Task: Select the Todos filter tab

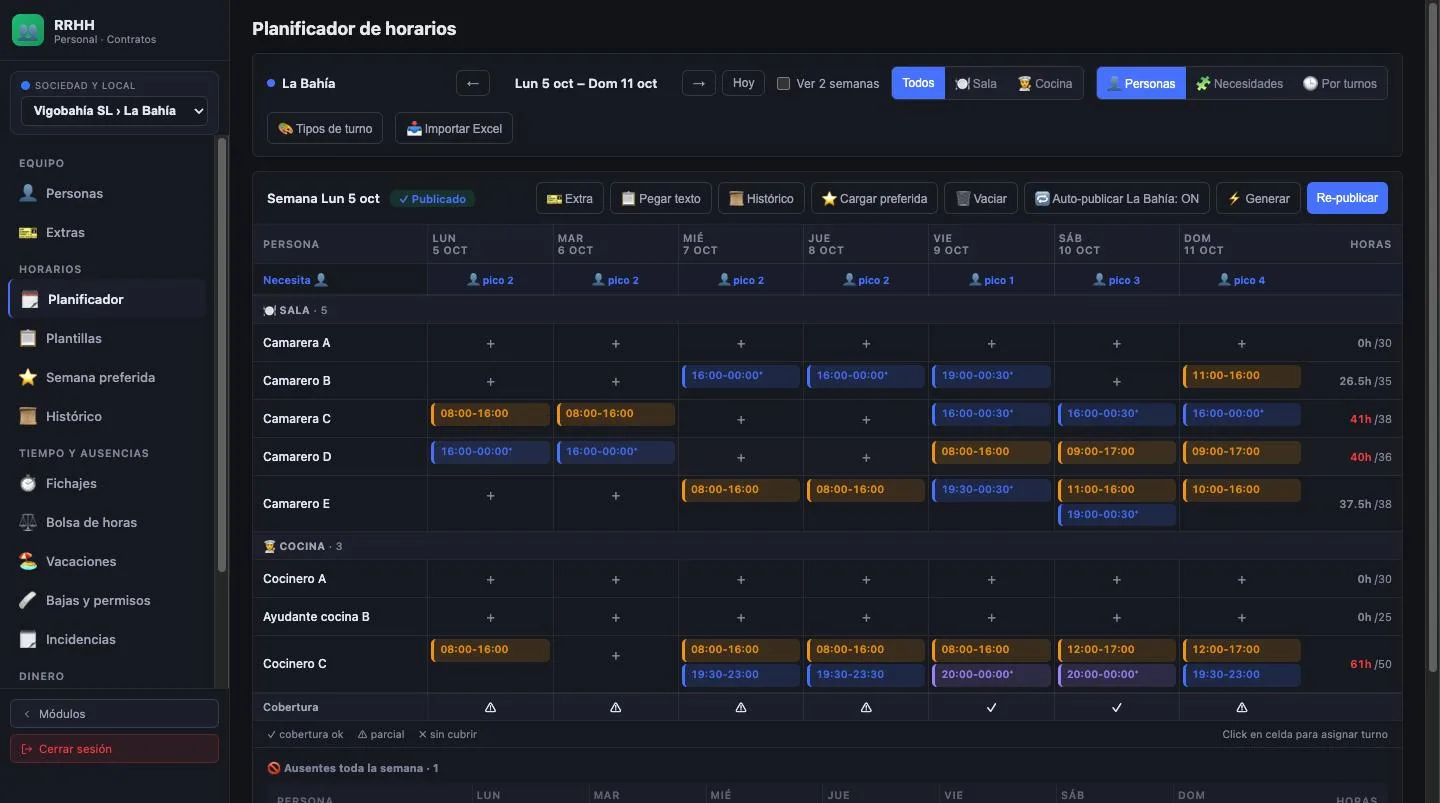Action: pos(918,83)
